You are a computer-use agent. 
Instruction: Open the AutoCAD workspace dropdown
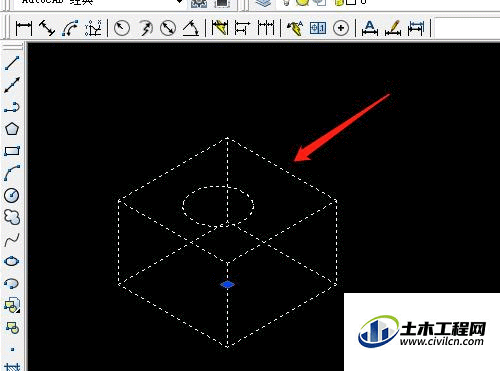click(x=179, y=2)
